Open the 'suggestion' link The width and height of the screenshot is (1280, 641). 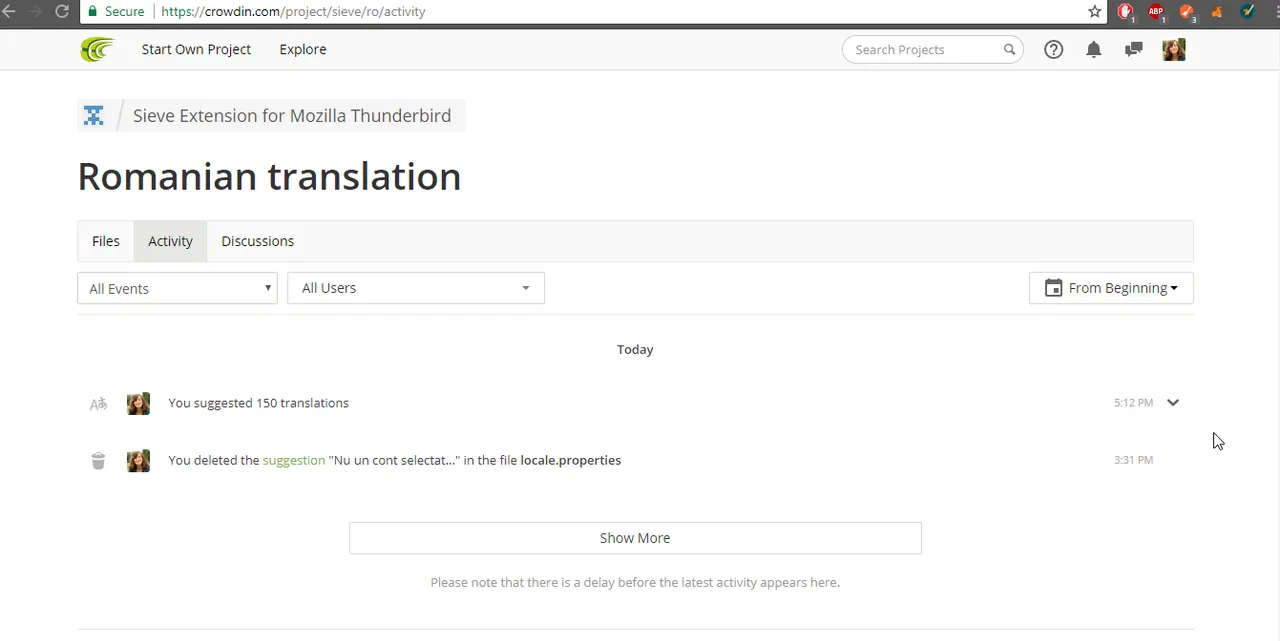(x=294, y=460)
